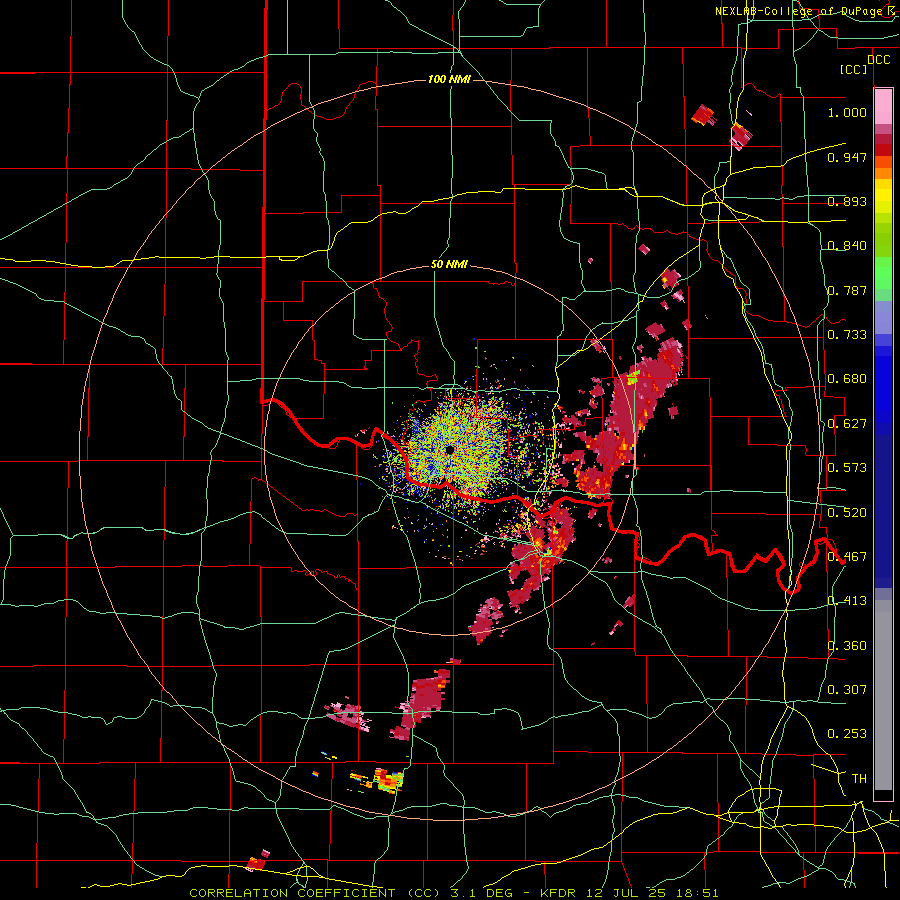Click the 0.947 scale value
The width and height of the screenshot is (900, 900).
(847, 157)
